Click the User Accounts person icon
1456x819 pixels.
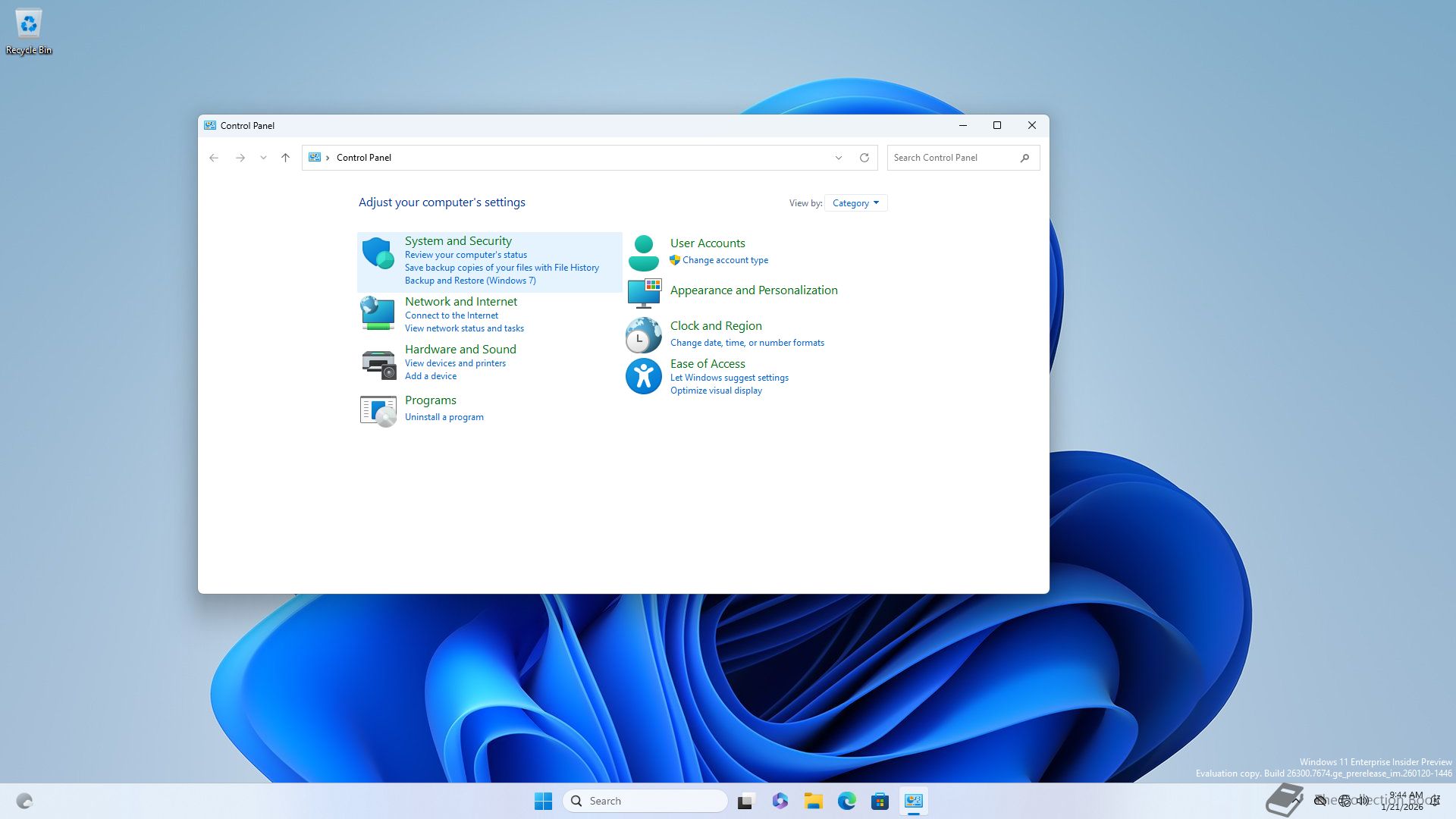pos(643,253)
